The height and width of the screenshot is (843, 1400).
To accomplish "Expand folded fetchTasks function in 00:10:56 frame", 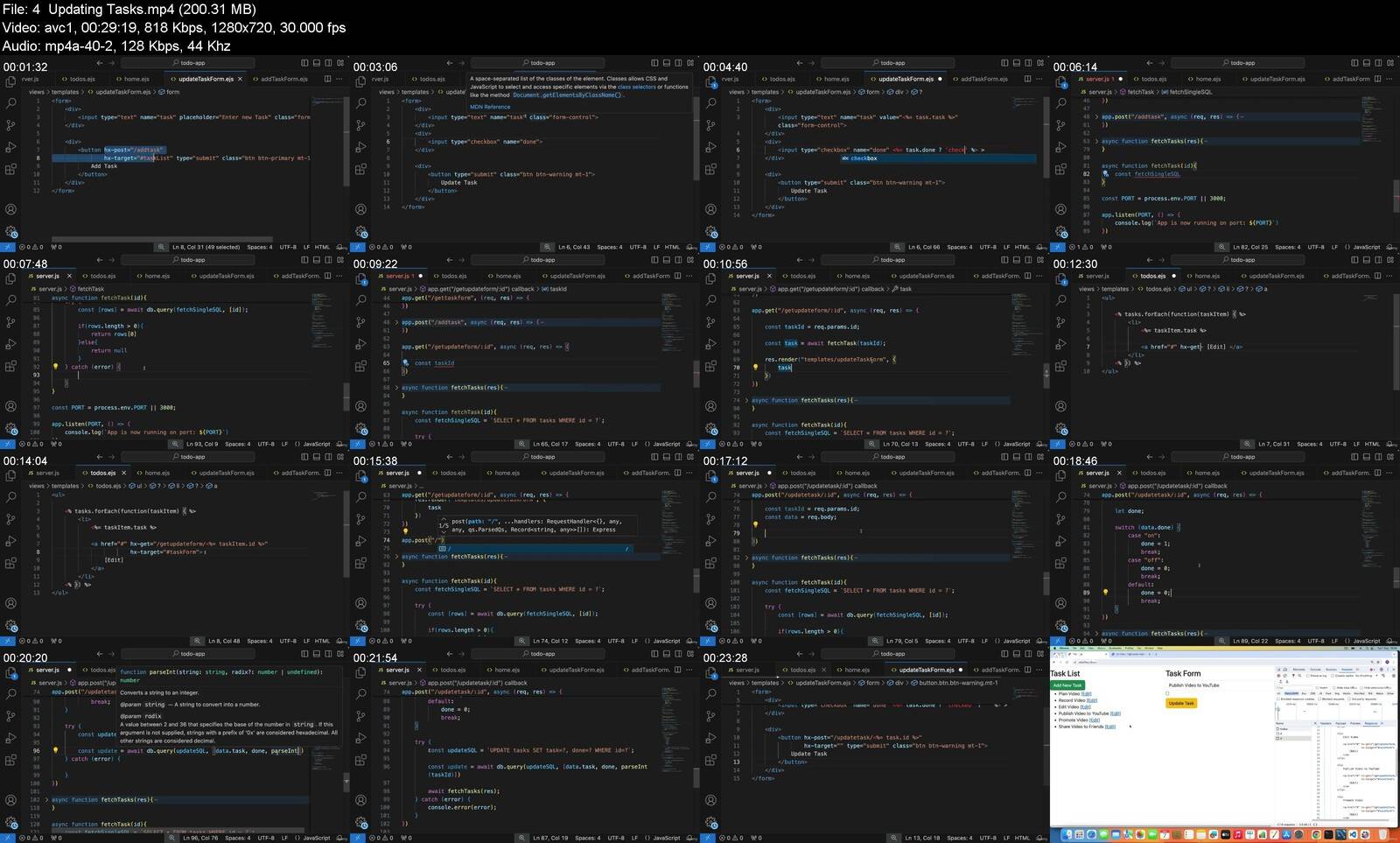I will coord(747,400).
